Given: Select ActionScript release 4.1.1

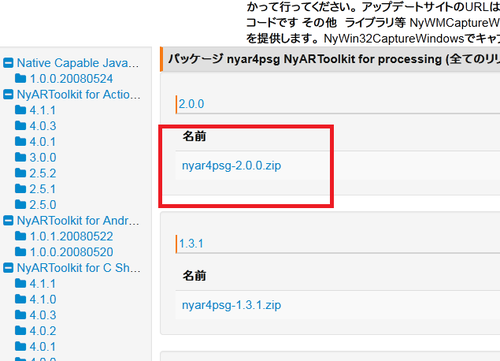Looking at the screenshot, I should pyautogui.click(x=43, y=110).
